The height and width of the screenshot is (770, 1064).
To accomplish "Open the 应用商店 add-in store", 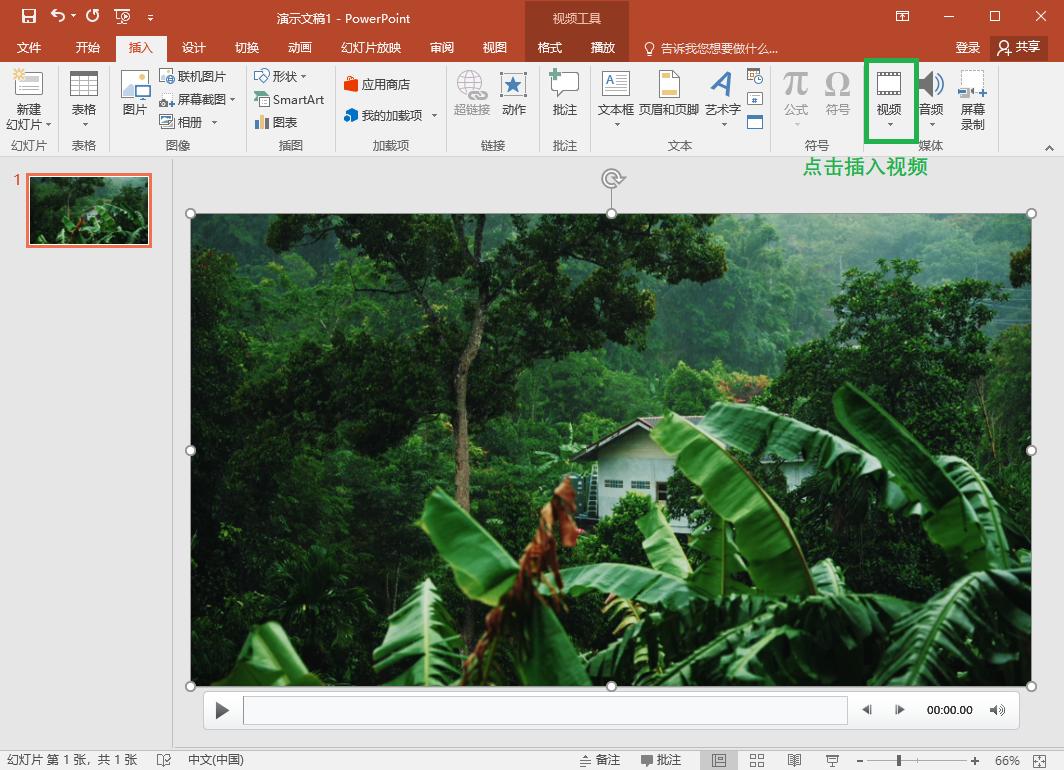I will coord(377,85).
